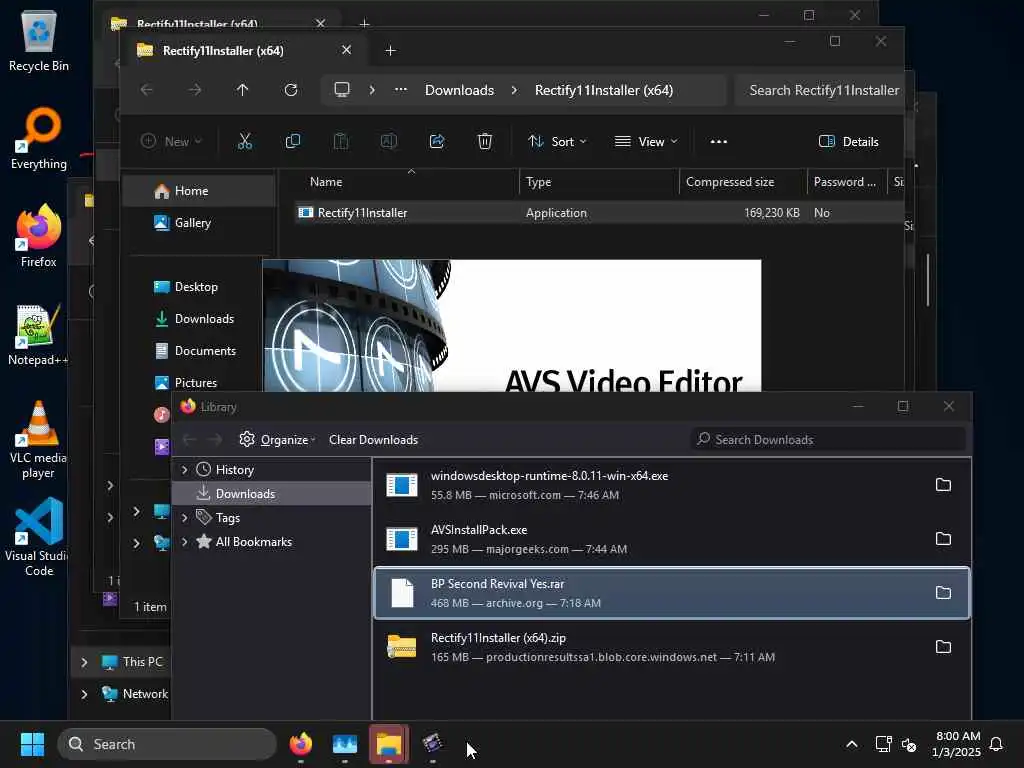Go up one folder level in Explorer
Image resolution: width=1024 pixels, height=768 pixels.
click(x=242, y=90)
